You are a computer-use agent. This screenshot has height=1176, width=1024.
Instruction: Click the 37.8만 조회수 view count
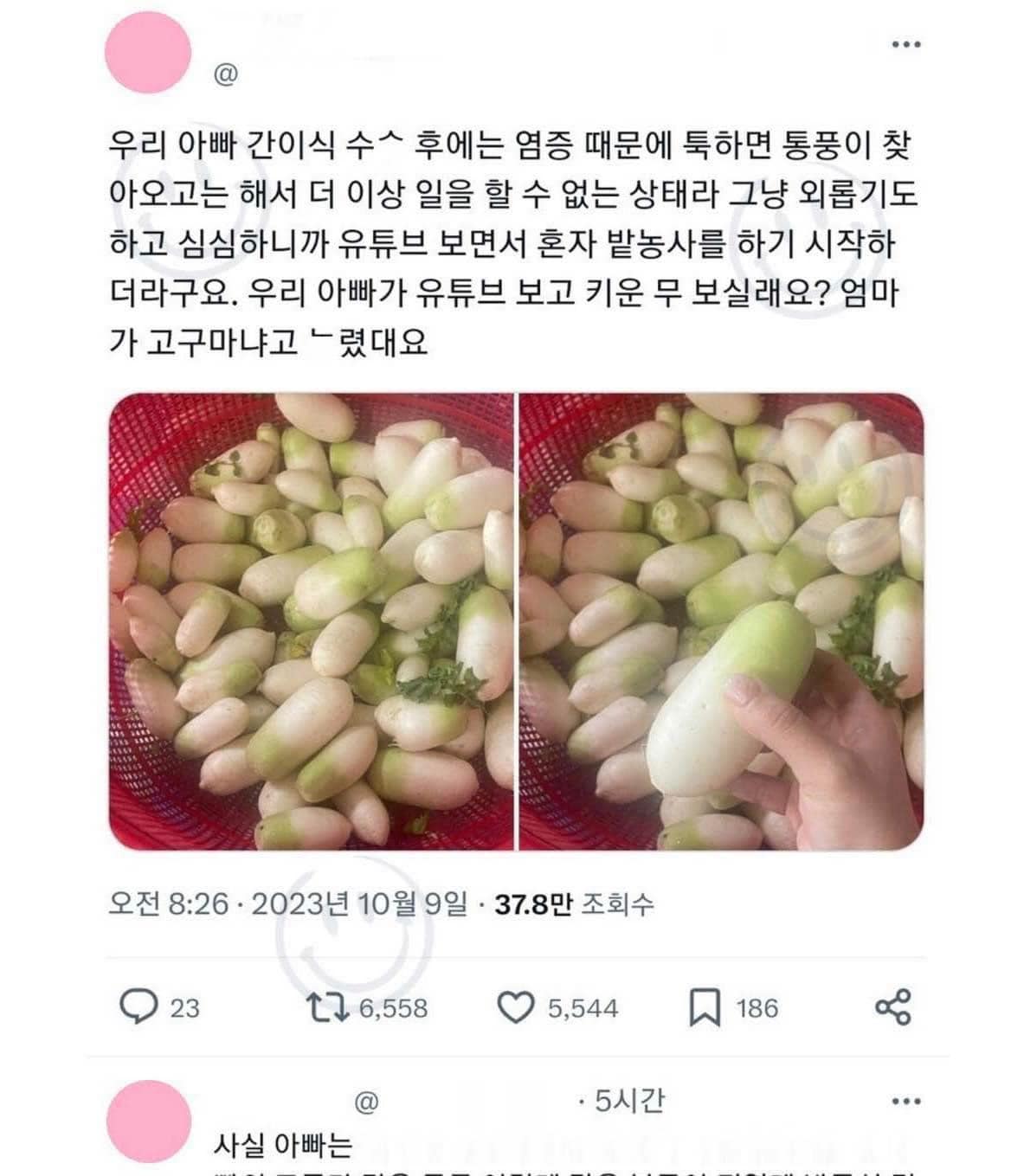tap(574, 904)
